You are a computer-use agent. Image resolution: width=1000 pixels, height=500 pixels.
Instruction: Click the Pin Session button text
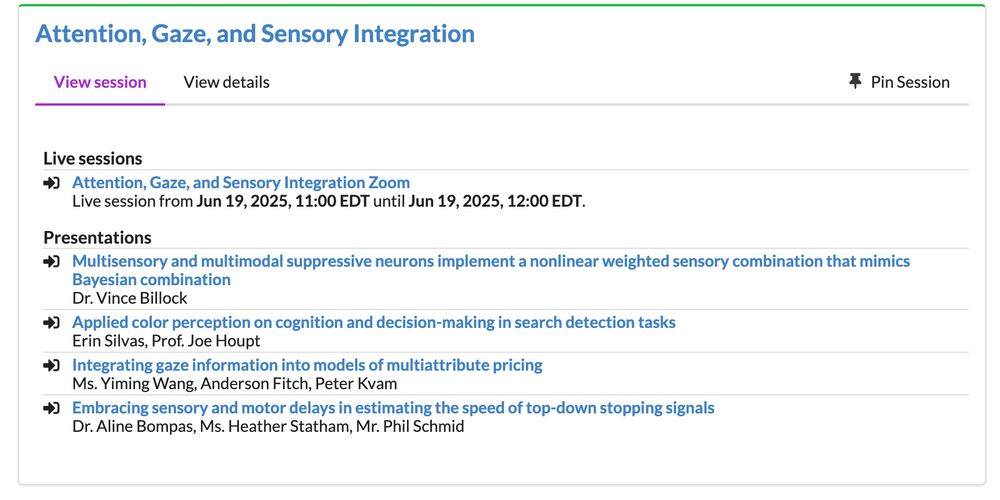point(910,82)
